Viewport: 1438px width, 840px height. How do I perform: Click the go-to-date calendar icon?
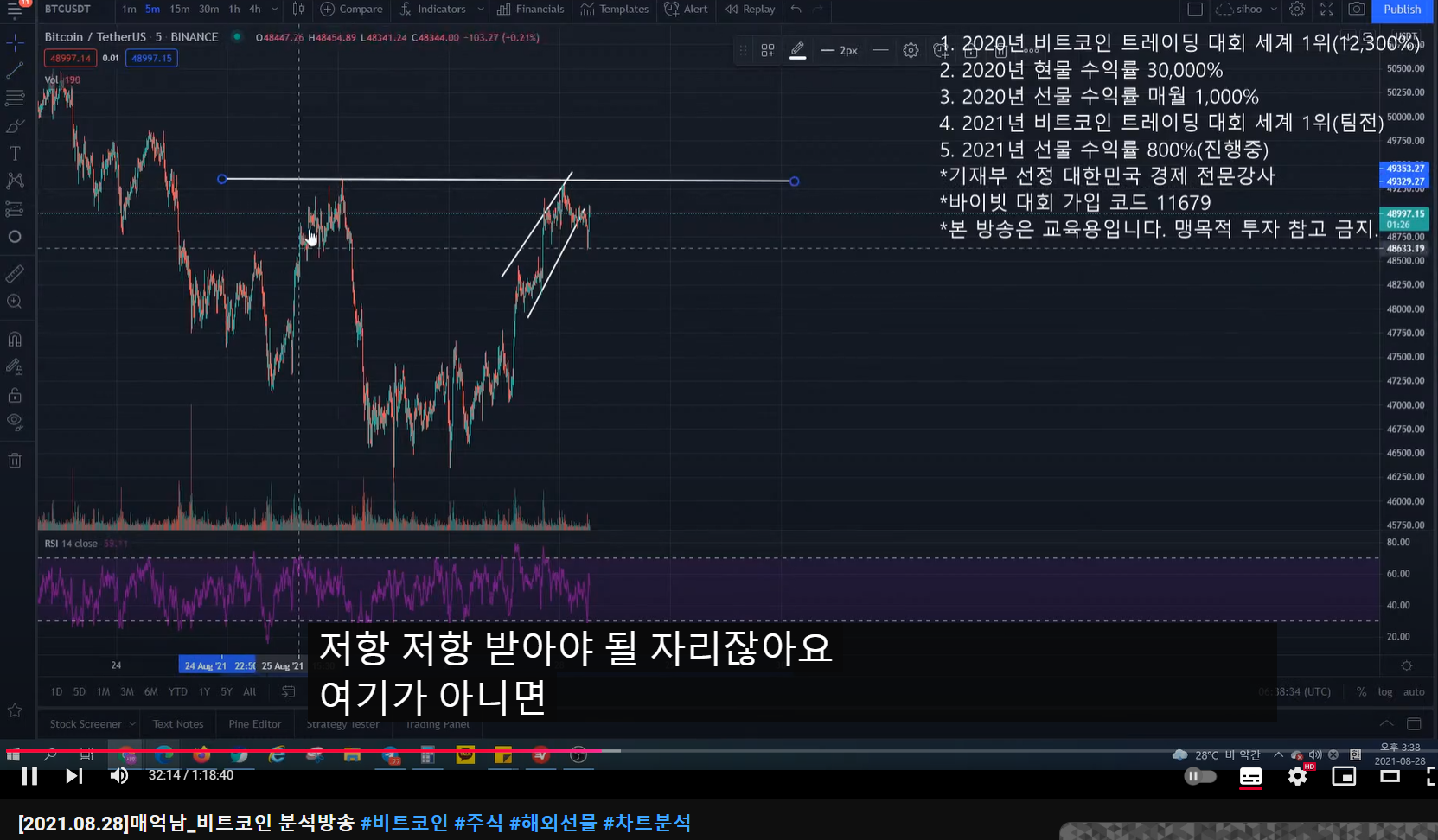click(x=288, y=691)
